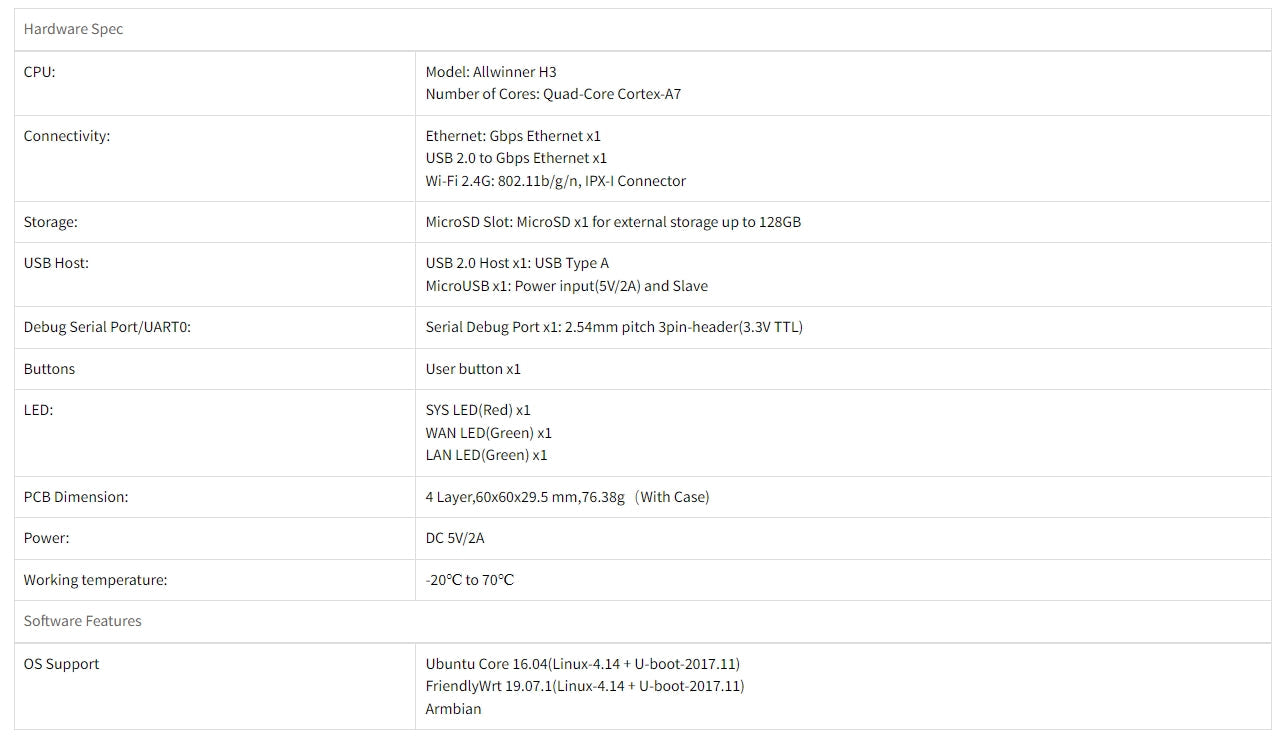Select the PCB Dimension value text
The width and height of the screenshot is (1283, 737).
567,497
